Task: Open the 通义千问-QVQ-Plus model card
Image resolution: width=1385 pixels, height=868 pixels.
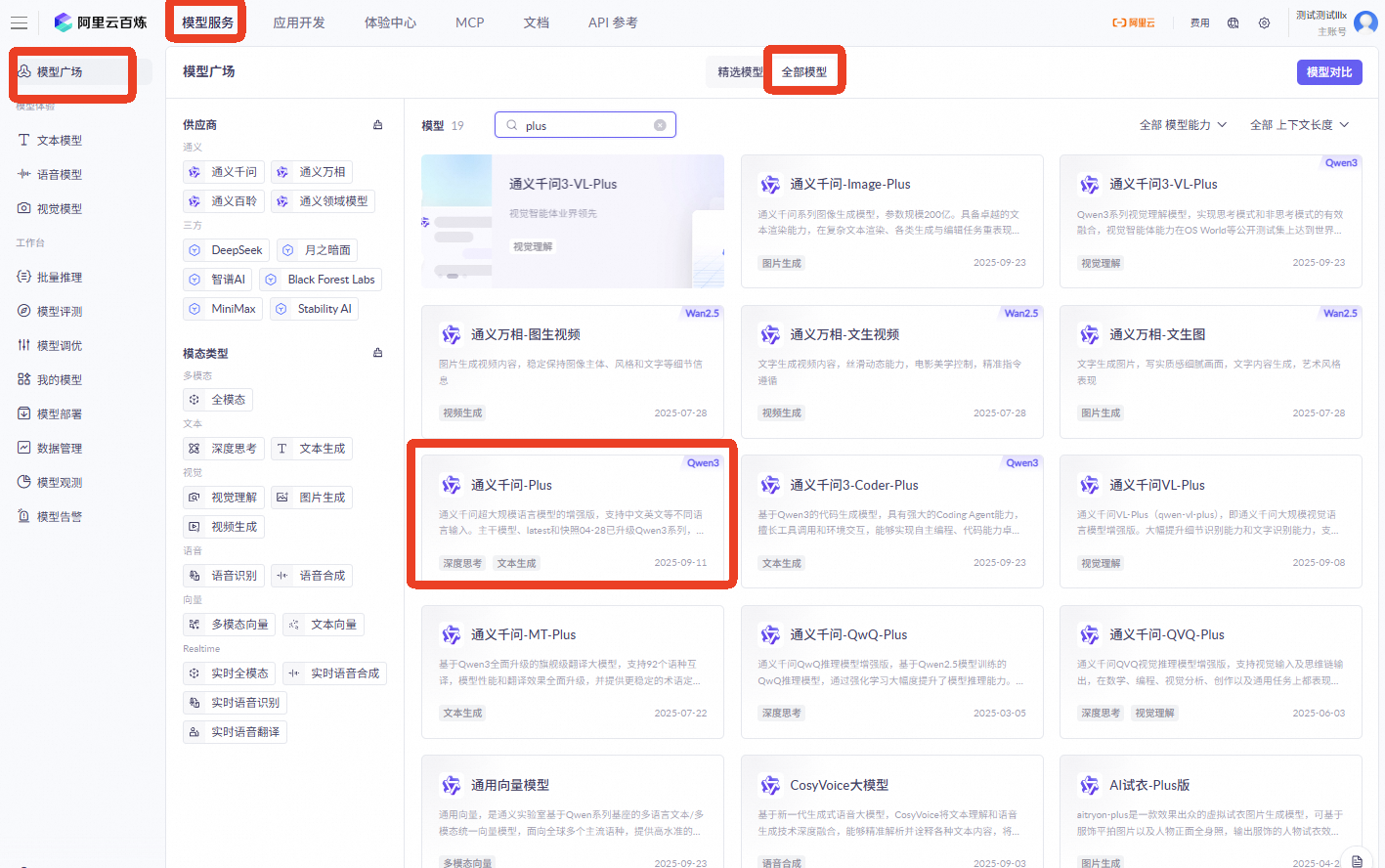Action: tap(1211, 672)
